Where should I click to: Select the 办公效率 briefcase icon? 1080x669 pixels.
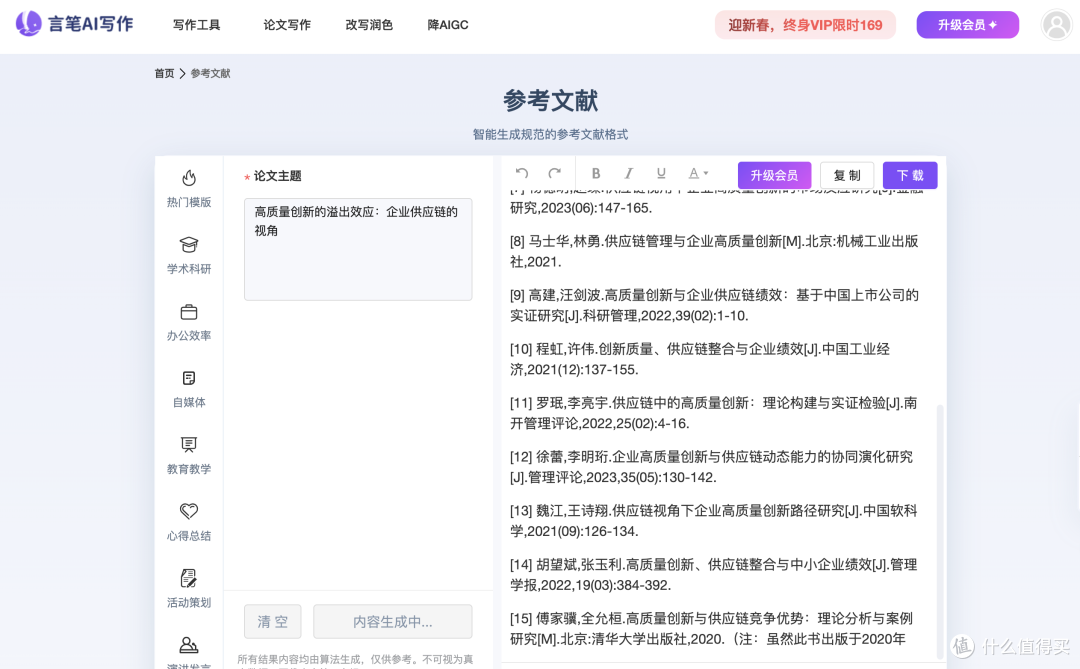189,312
